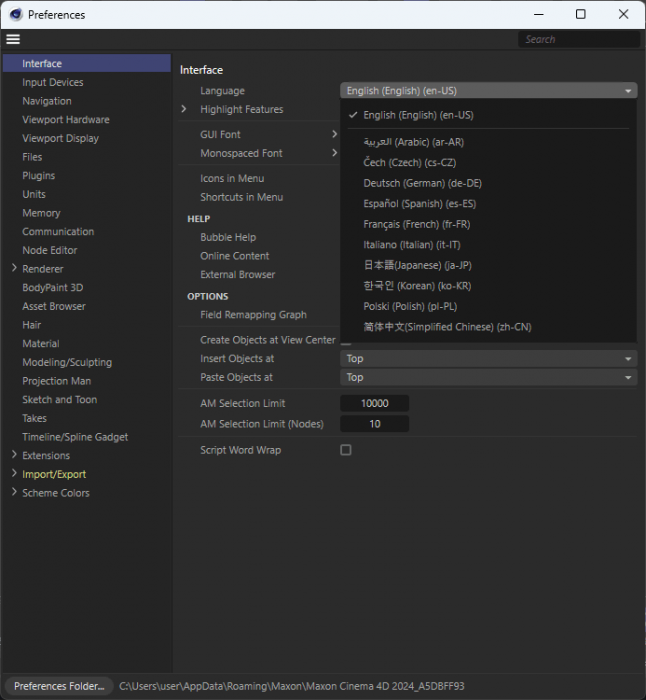Open the Viewport Hardware preferences page

tap(66, 120)
